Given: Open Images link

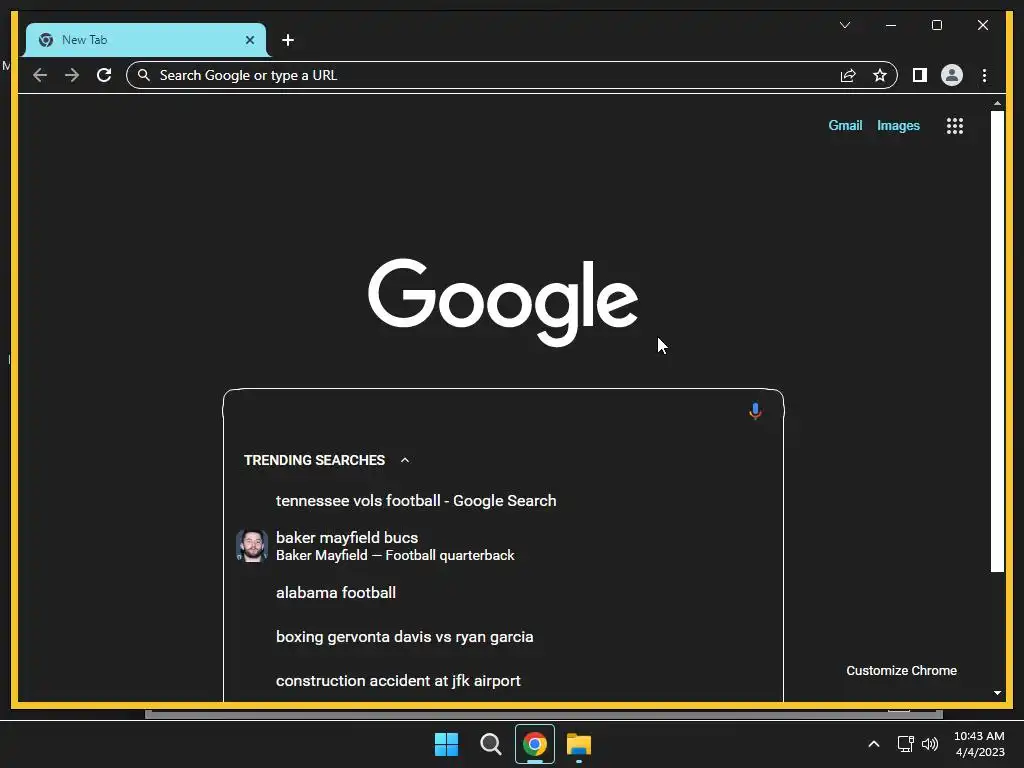Looking at the screenshot, I should point(898,125).
